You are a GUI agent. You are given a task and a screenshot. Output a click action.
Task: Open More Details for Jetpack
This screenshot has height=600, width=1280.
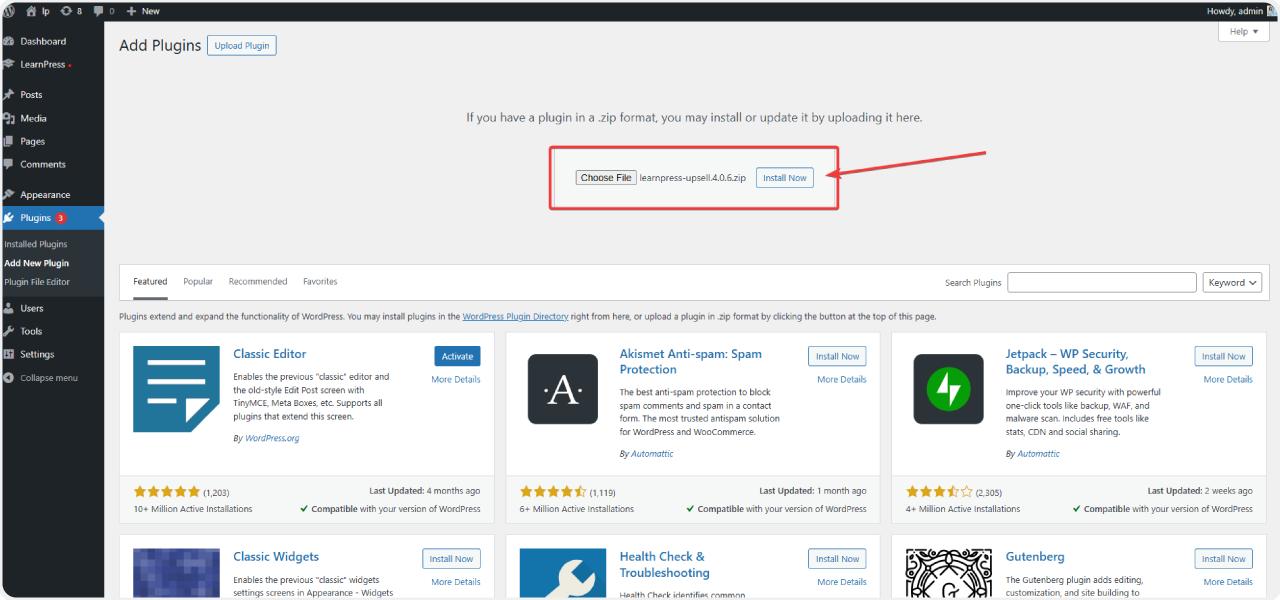[1228, 380]
